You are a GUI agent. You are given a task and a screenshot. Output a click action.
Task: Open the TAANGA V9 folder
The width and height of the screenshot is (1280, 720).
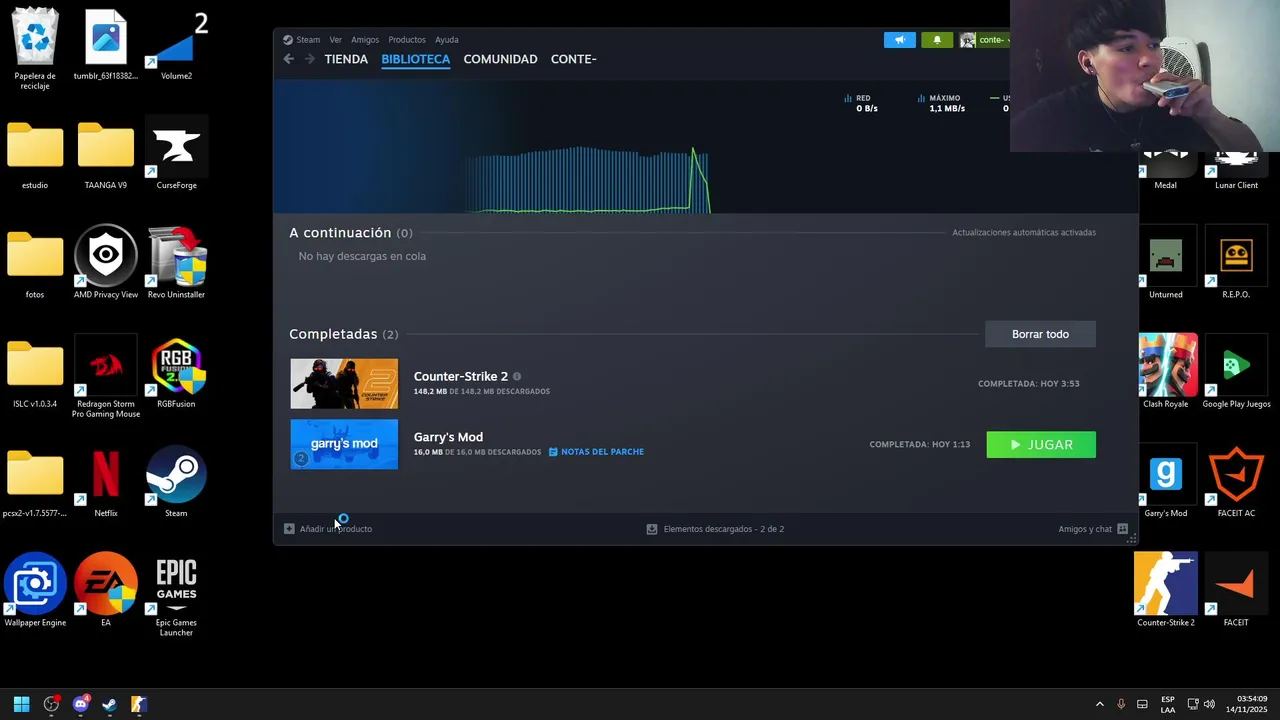tap(105, 155)
